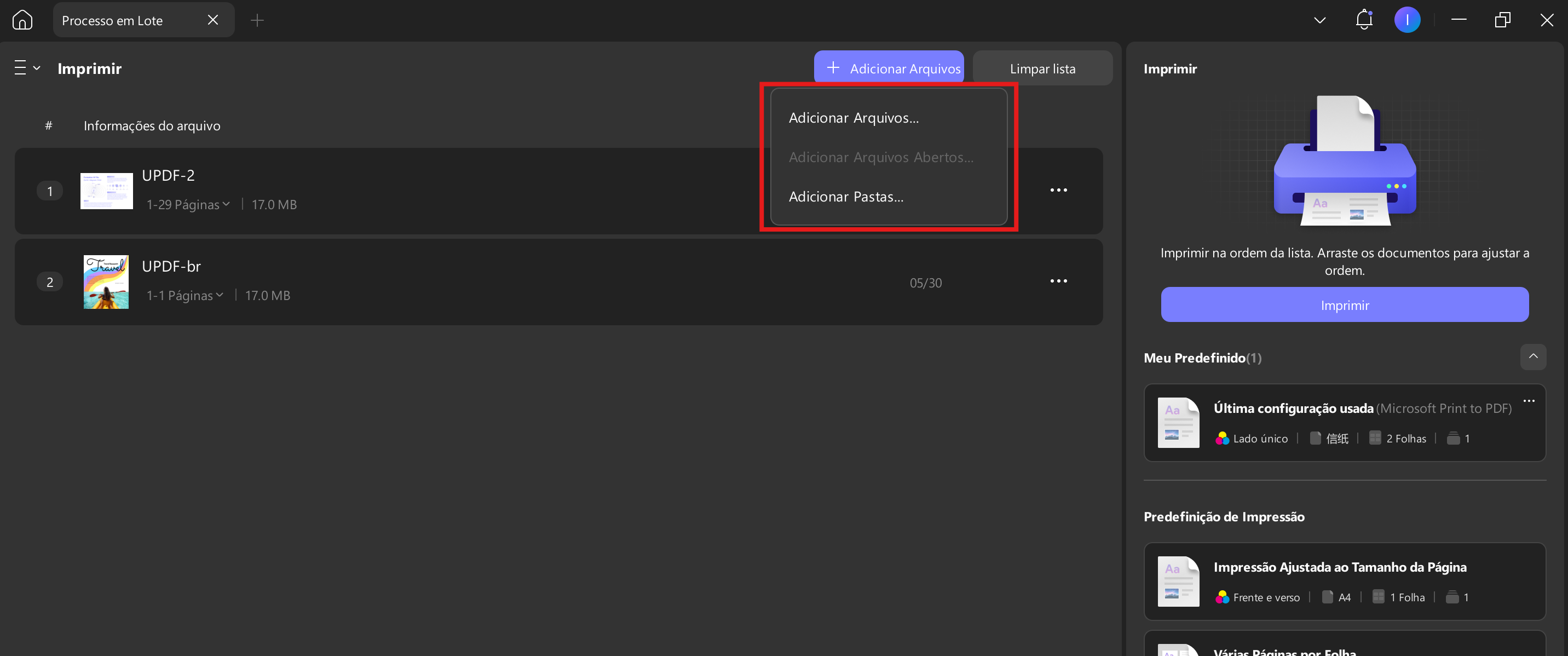Click the UPDF-br file name
The width and height of the screenshot is (1568, 656).
(171, 267)
